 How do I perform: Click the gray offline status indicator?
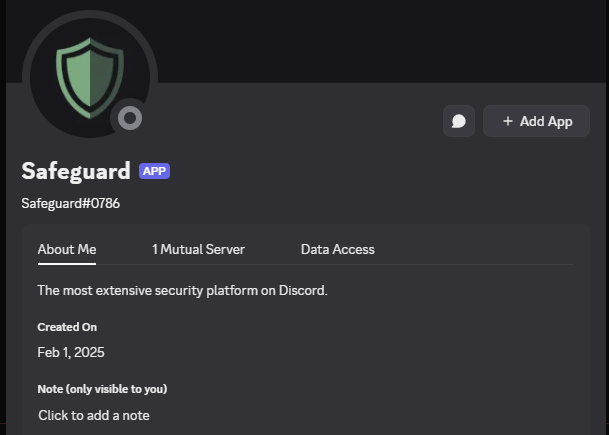(x=130, y=118)
